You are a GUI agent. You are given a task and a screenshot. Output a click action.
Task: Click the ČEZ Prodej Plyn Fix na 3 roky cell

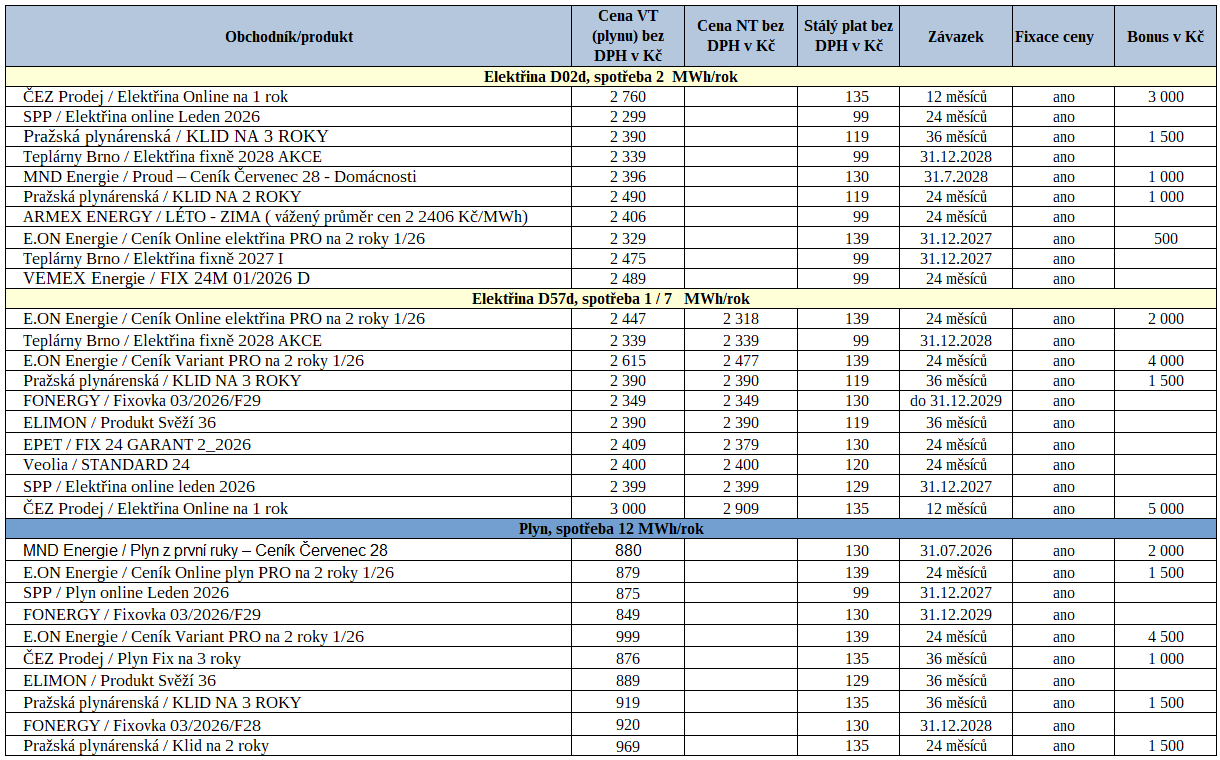pyautogui.click(x=132, y=659)
